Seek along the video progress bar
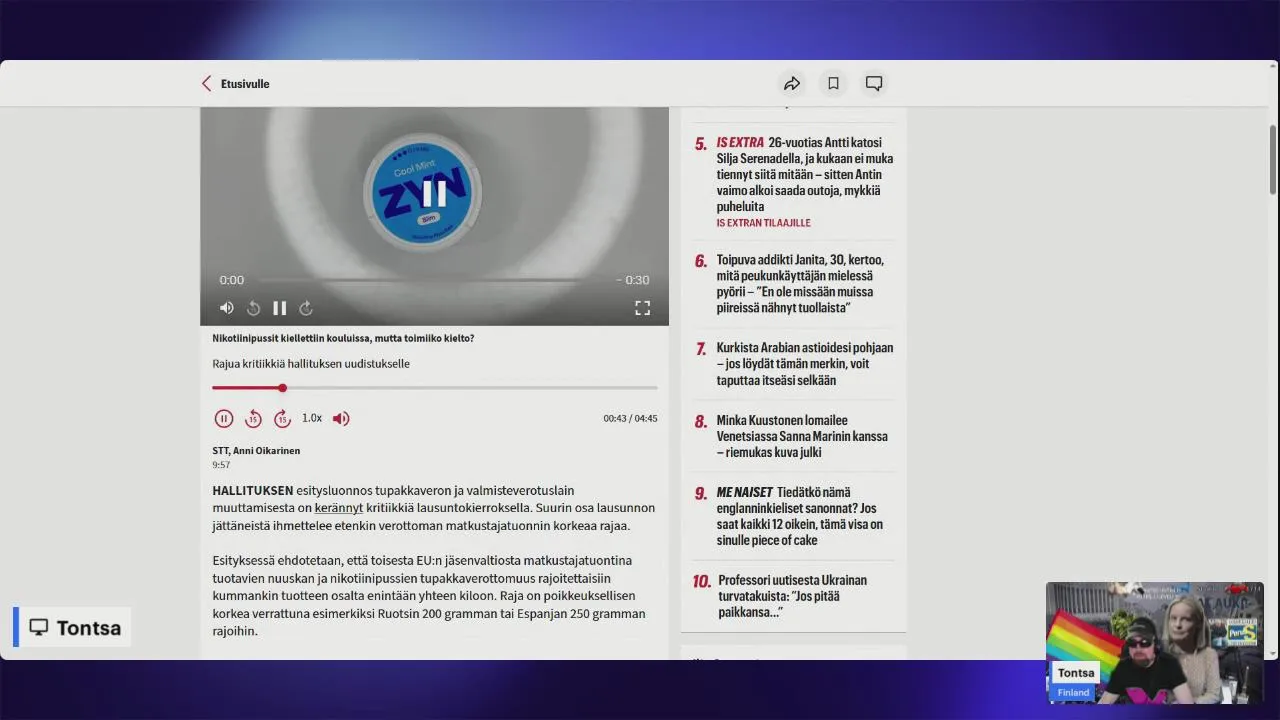 [x=433, y=280]
